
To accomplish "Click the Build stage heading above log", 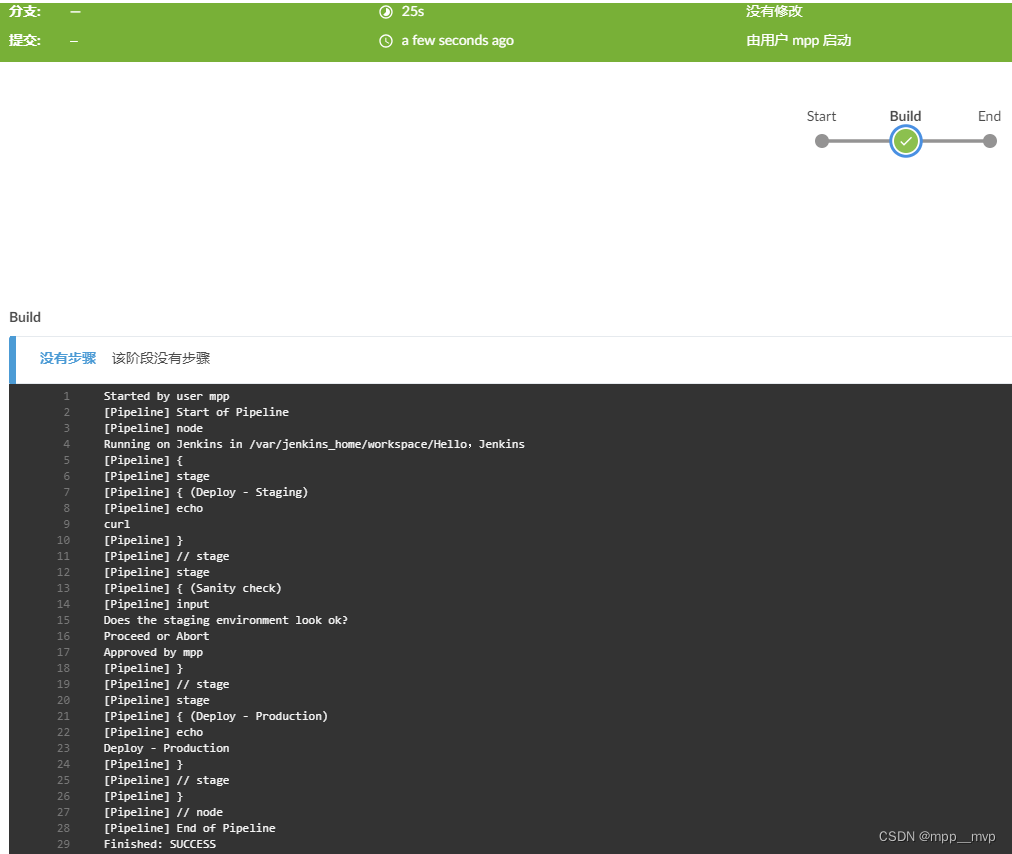I will pos(25,317).
